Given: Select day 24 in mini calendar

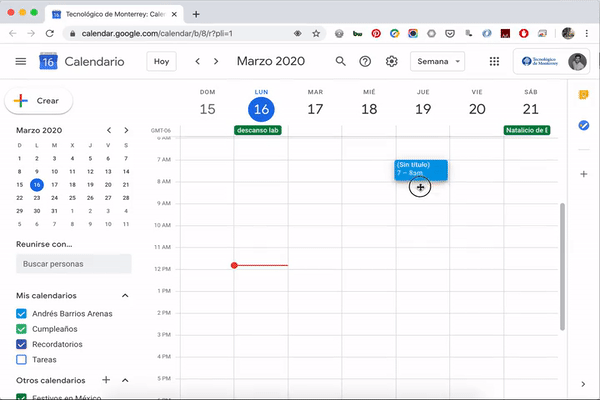Looking at the screenshot, I should pyautogui.click(x=54, y=198).
